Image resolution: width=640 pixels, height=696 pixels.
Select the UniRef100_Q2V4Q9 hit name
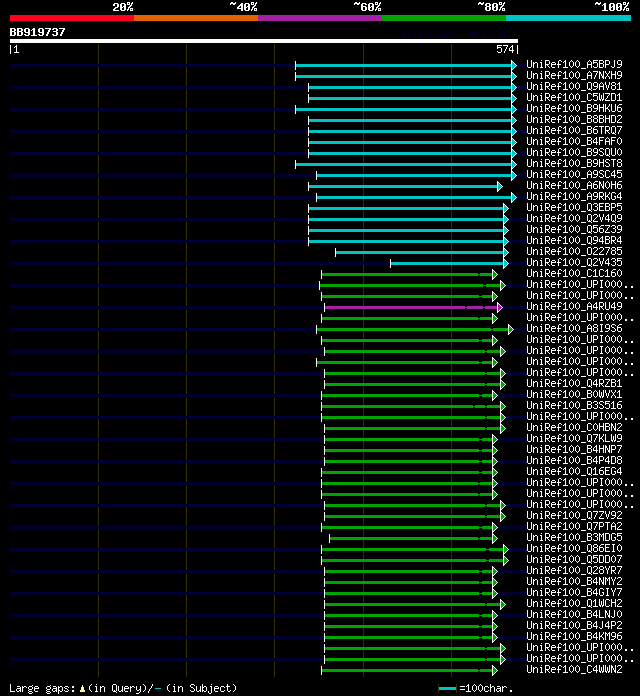coord(574,218)
